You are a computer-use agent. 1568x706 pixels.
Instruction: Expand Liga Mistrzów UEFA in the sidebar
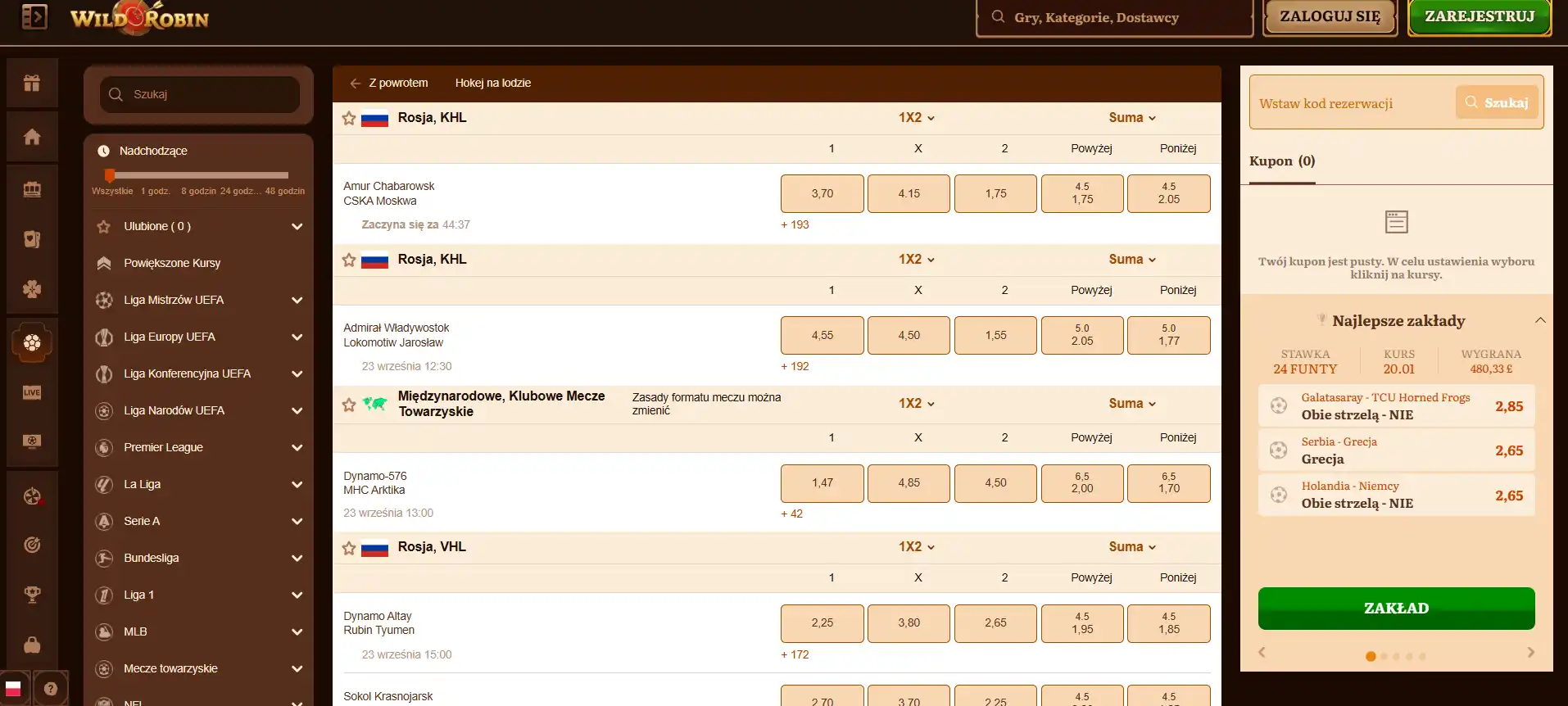tap(198, 300)
